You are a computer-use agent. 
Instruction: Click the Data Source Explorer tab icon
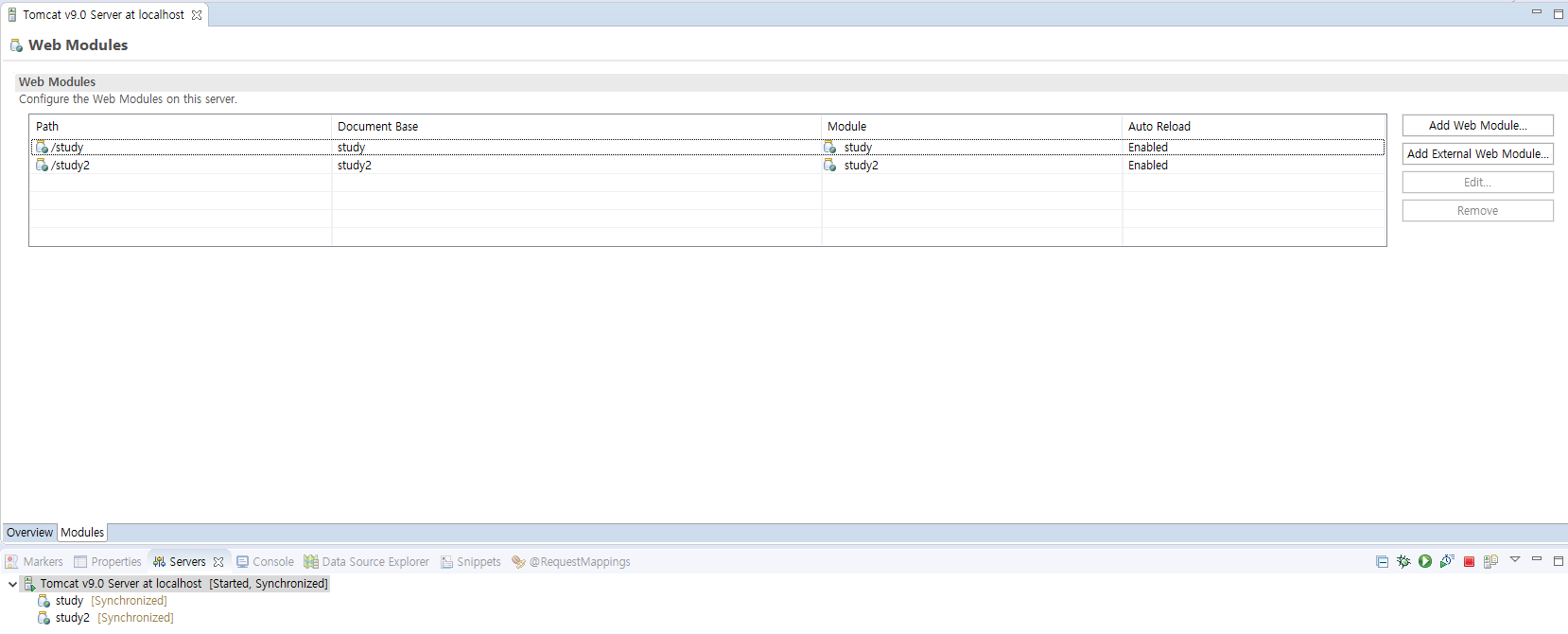[311, 562]
